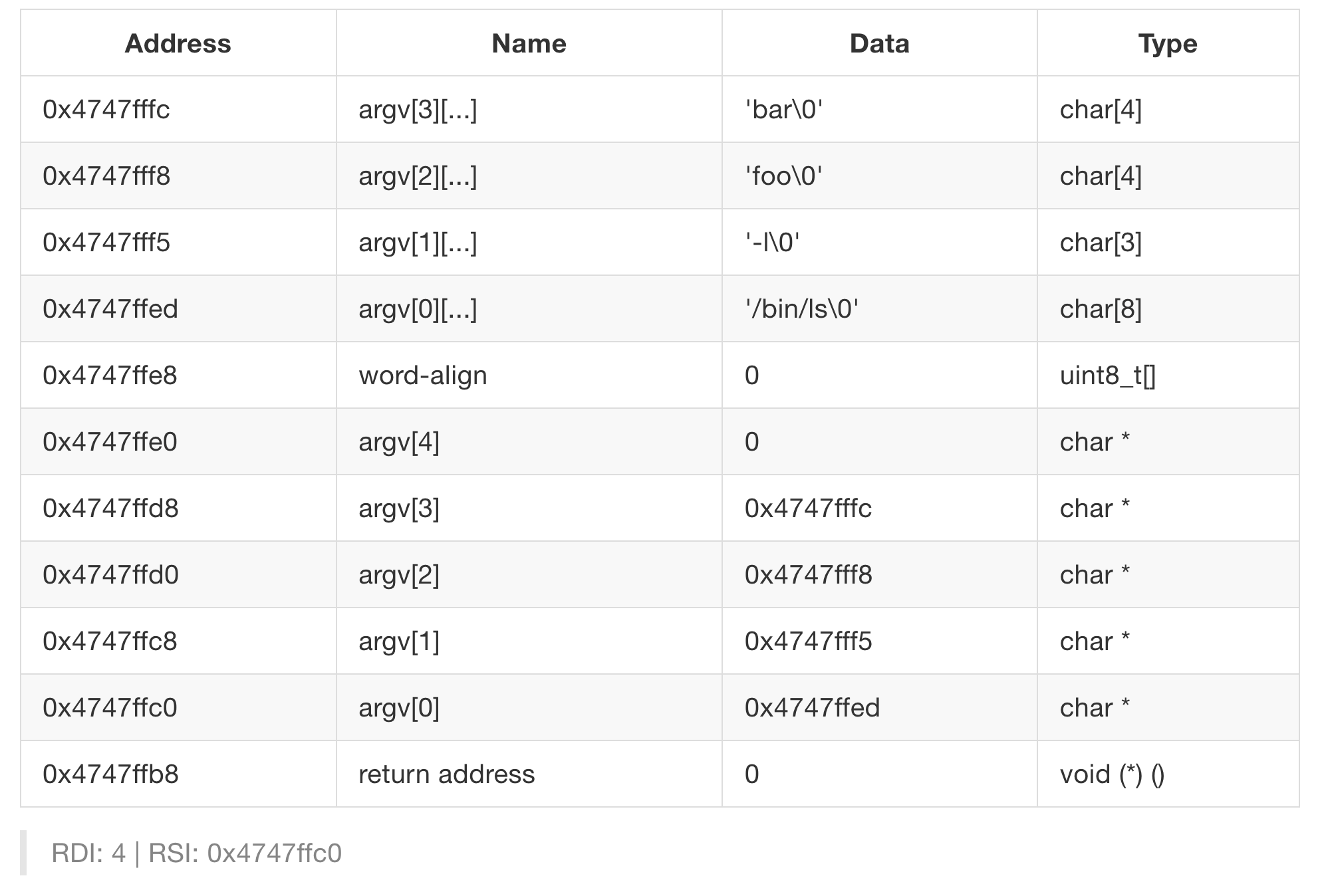Select the argv[0][...] name cell
Screen dimensions: 1322x896
pos(418,309)
